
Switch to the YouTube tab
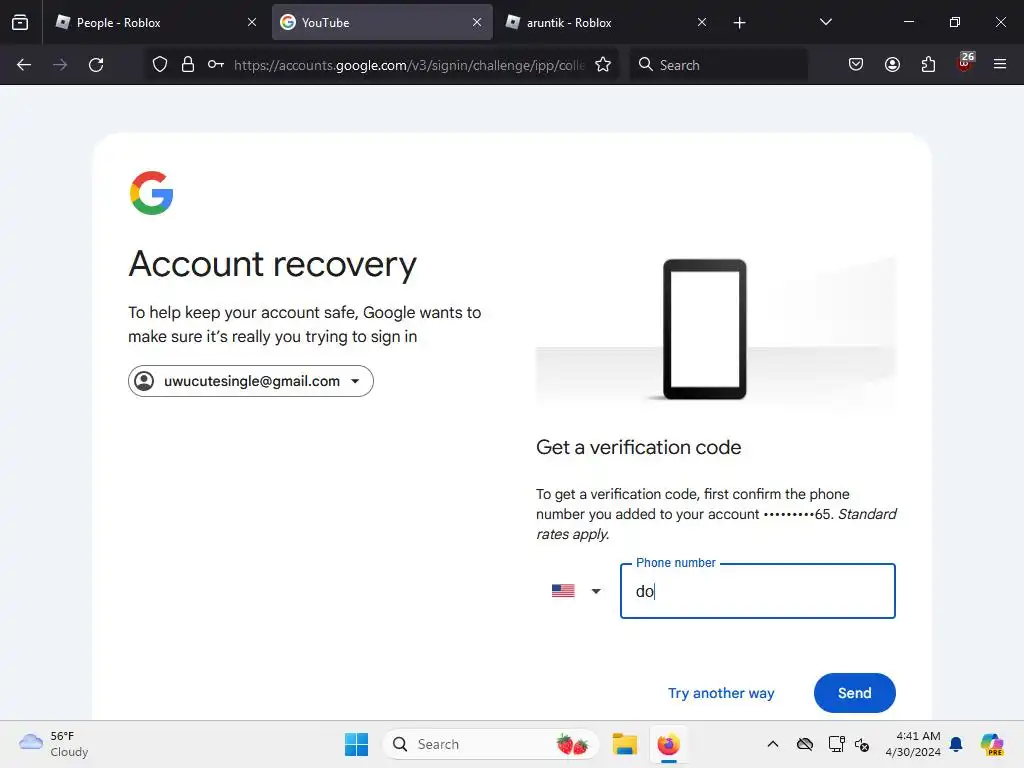[382, 22]
